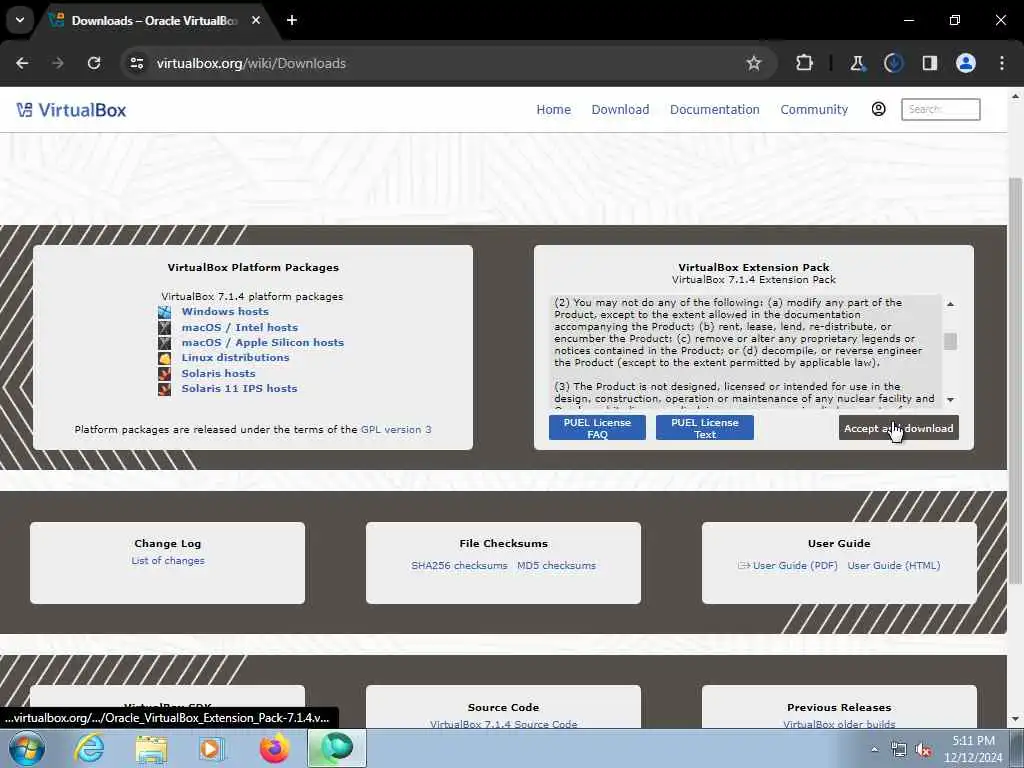This screenshot has height=768, width=1024.
Task: Click the license text scrollbar thumb
Action: click(x=950, y=341)
